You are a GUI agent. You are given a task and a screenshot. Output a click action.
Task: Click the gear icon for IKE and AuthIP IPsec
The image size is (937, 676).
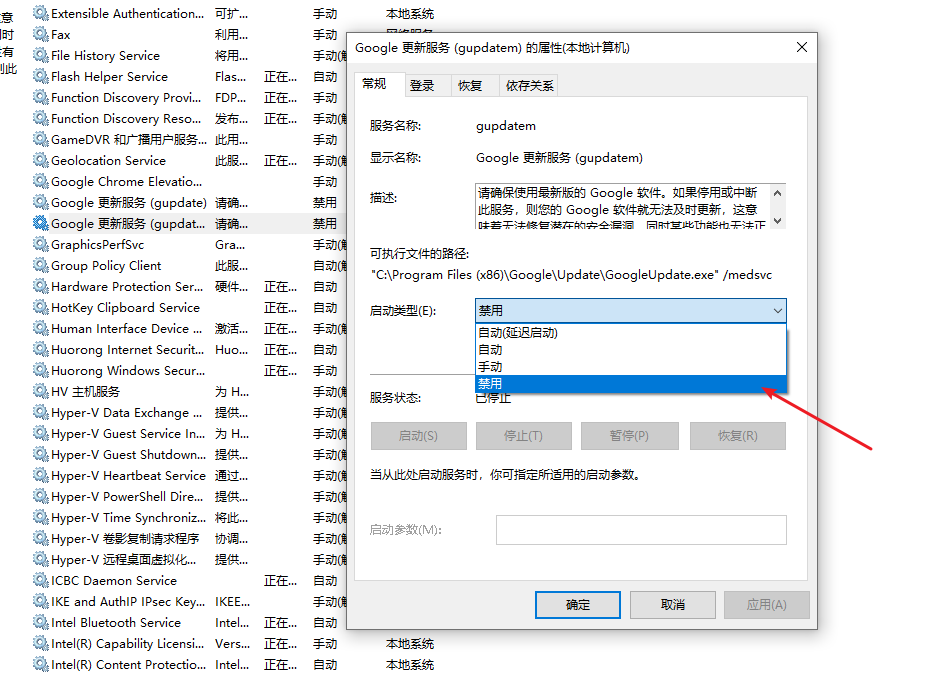(41, 602)
